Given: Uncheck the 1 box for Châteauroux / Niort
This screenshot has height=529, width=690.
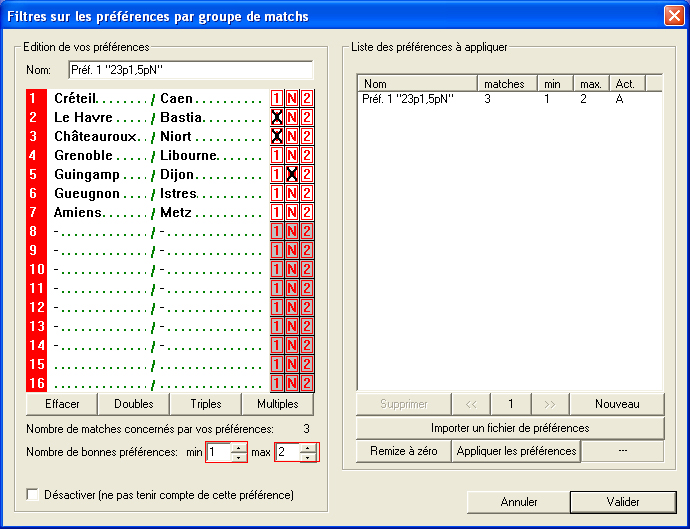Looking at the screenshot, I should point(276,136).
